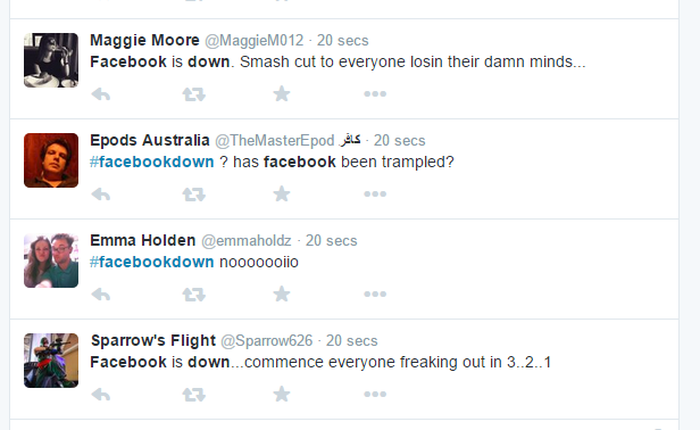The width and height of the screenshot is (700, 430).
Task: Favorite Maggie Moore's tweet with star
Action: [x=282, y=94]
